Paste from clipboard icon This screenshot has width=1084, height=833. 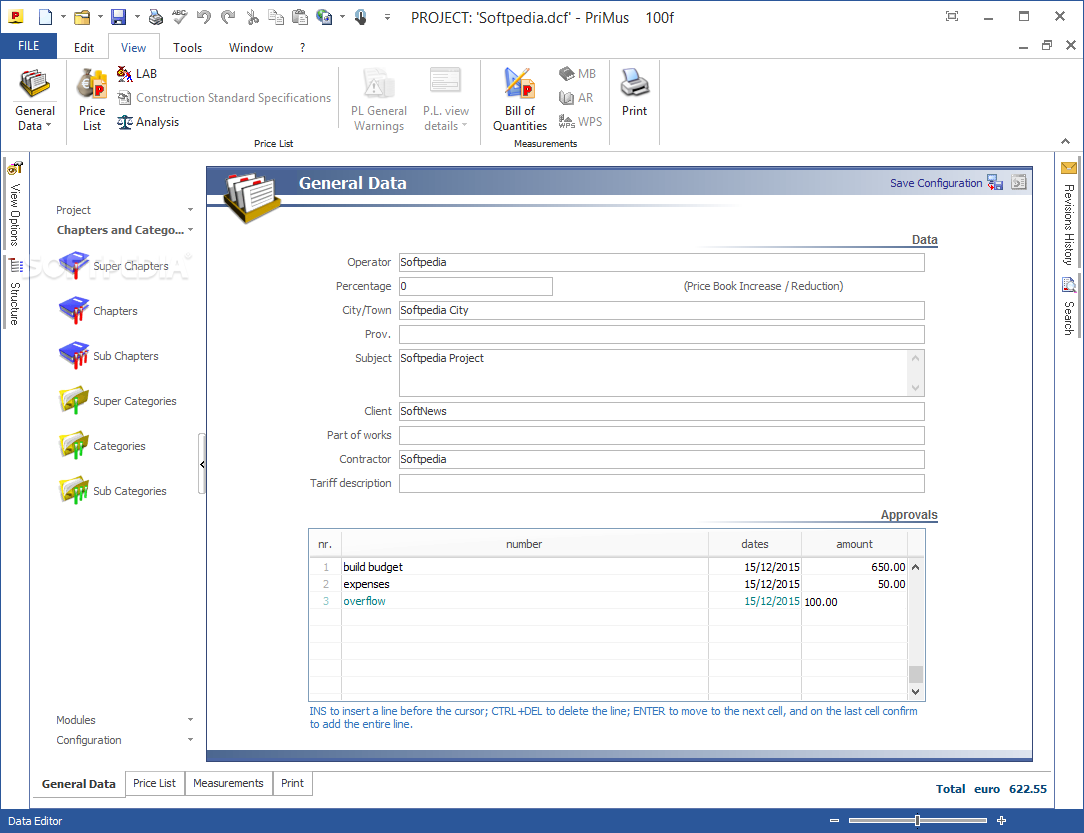point(299,17)
